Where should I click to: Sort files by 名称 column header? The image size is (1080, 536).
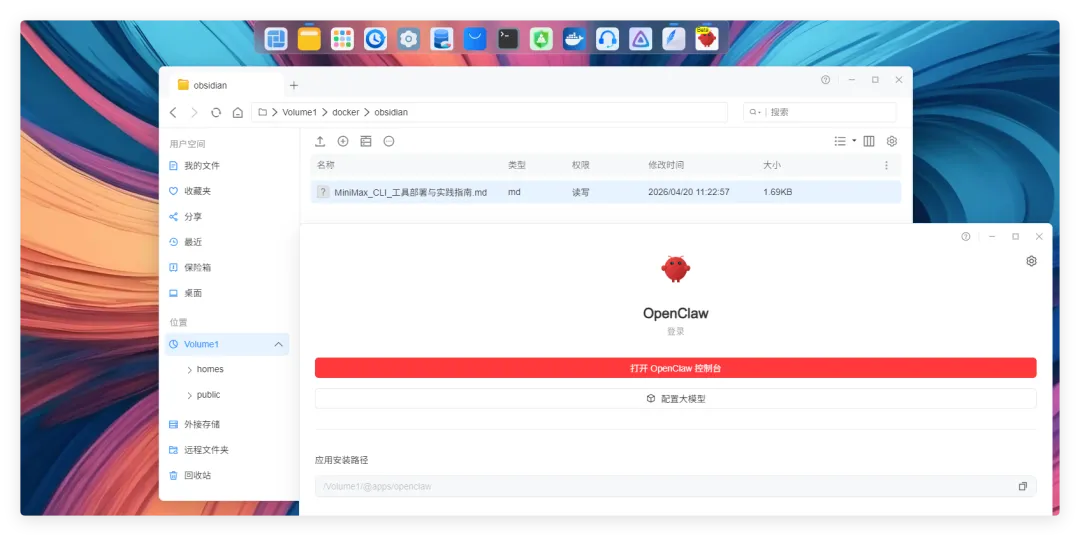click(326, 165)
